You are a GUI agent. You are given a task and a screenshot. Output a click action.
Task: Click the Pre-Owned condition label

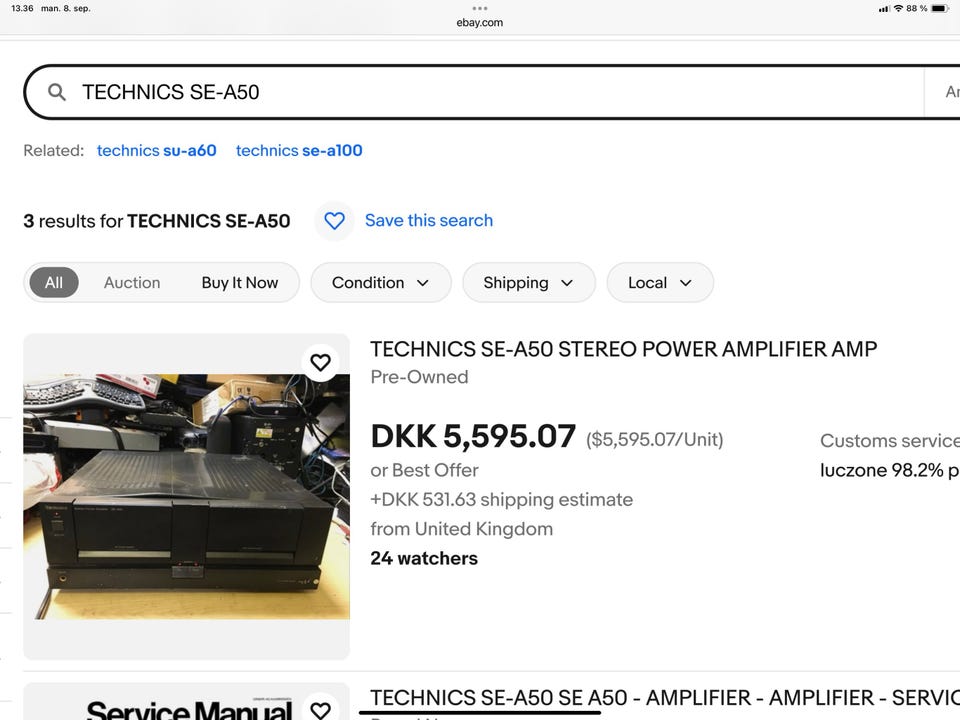[x=419, y=377]
